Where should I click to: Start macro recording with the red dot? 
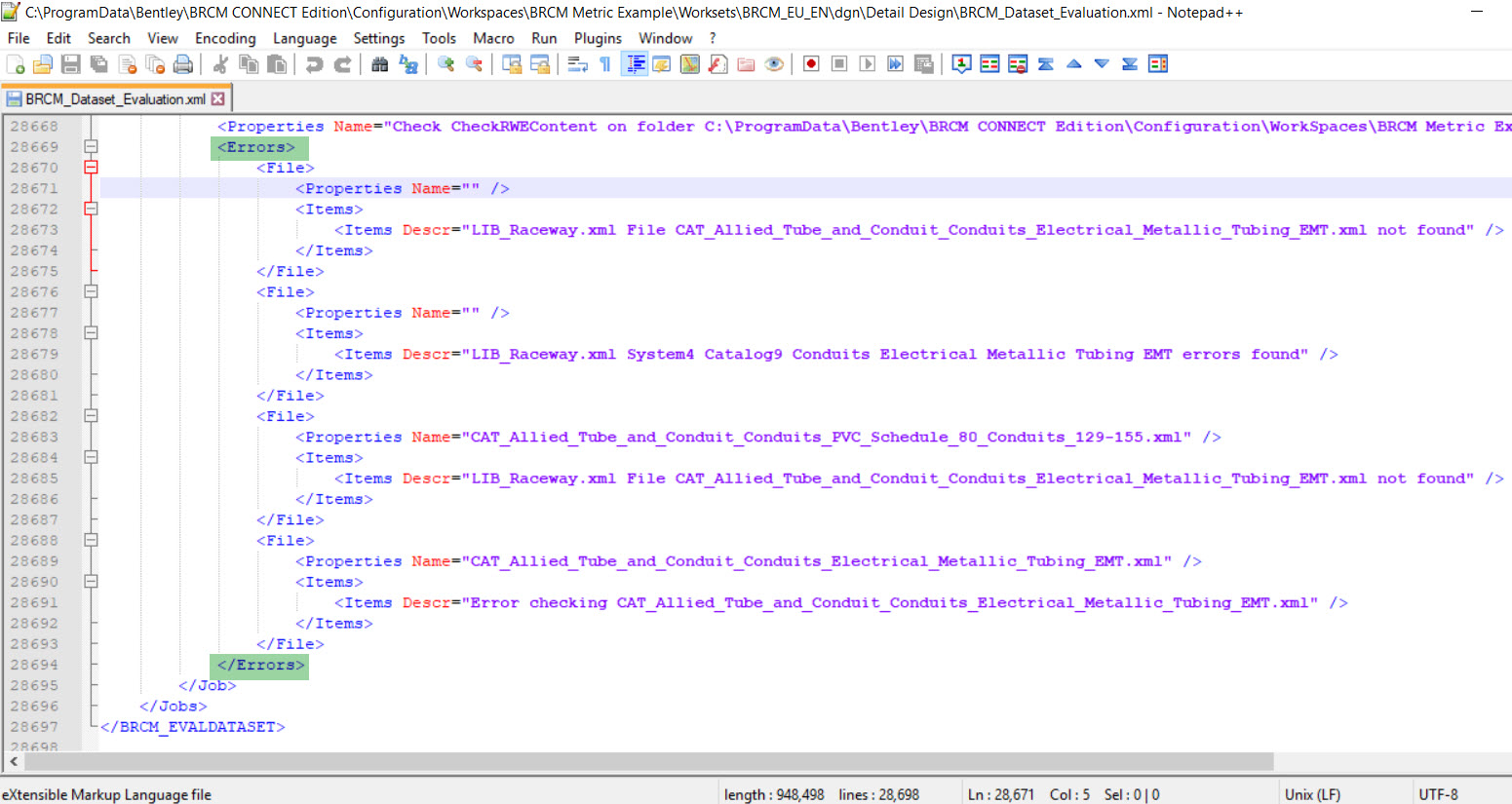(x=811, y=64)
